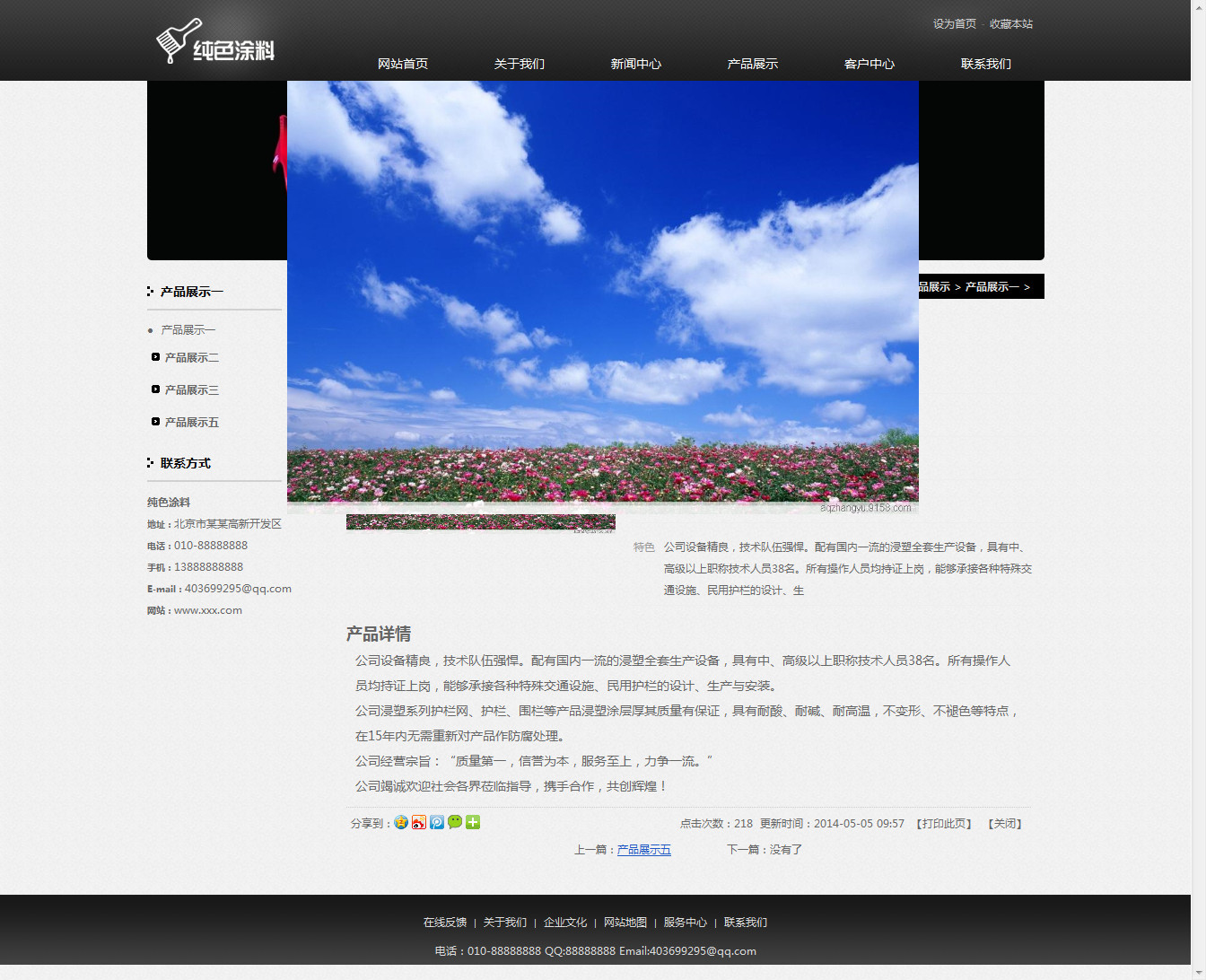1206x980 pixels.
Task: Share to QQ Zone star icon
Action: pyautogui.click(x=401, y=822)
